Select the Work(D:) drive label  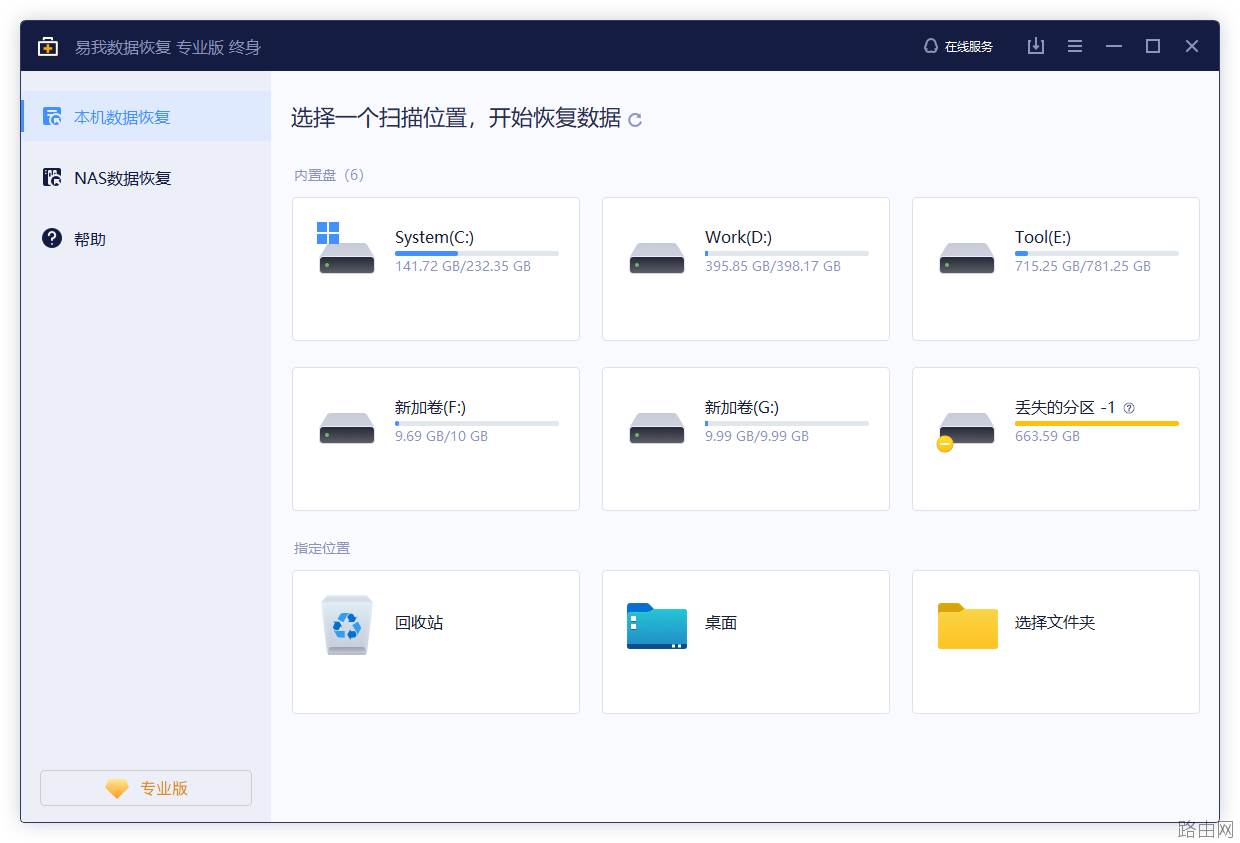[x=738, y=237]
